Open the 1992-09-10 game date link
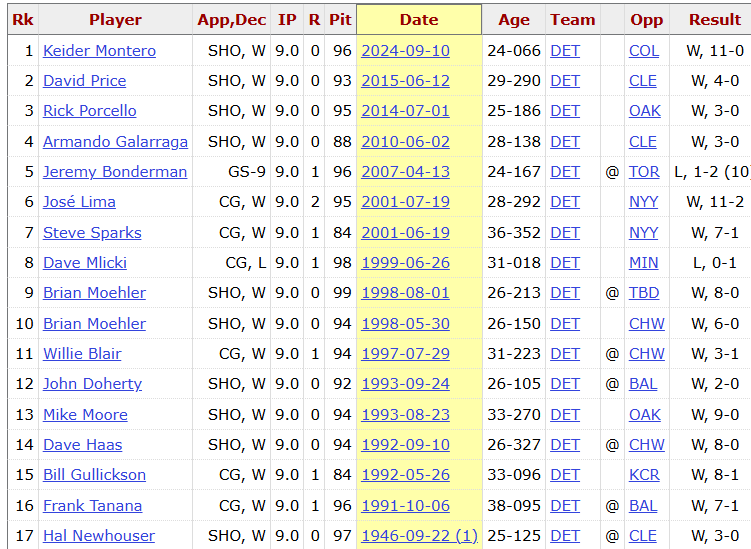The image size is (751, 549). (x=405, y=445)
